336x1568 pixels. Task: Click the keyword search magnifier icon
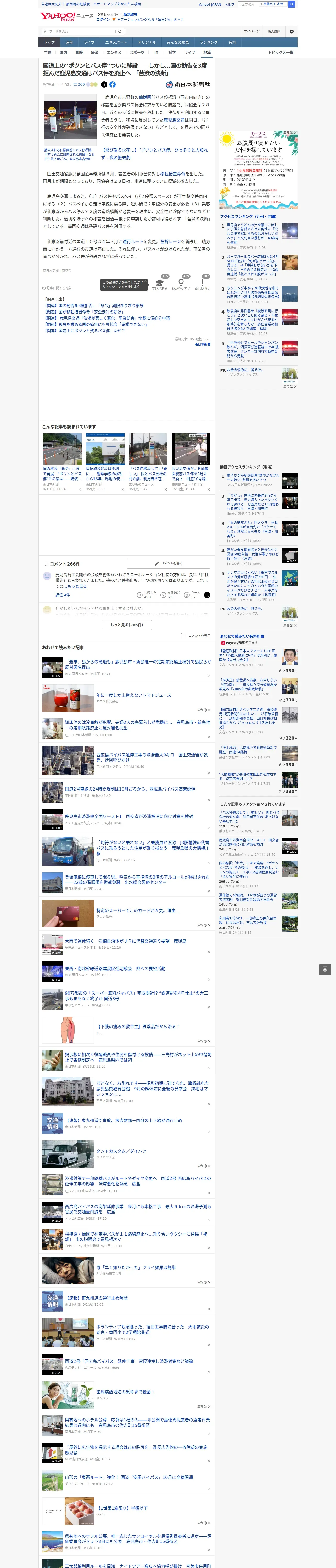(x=120, y=32)
